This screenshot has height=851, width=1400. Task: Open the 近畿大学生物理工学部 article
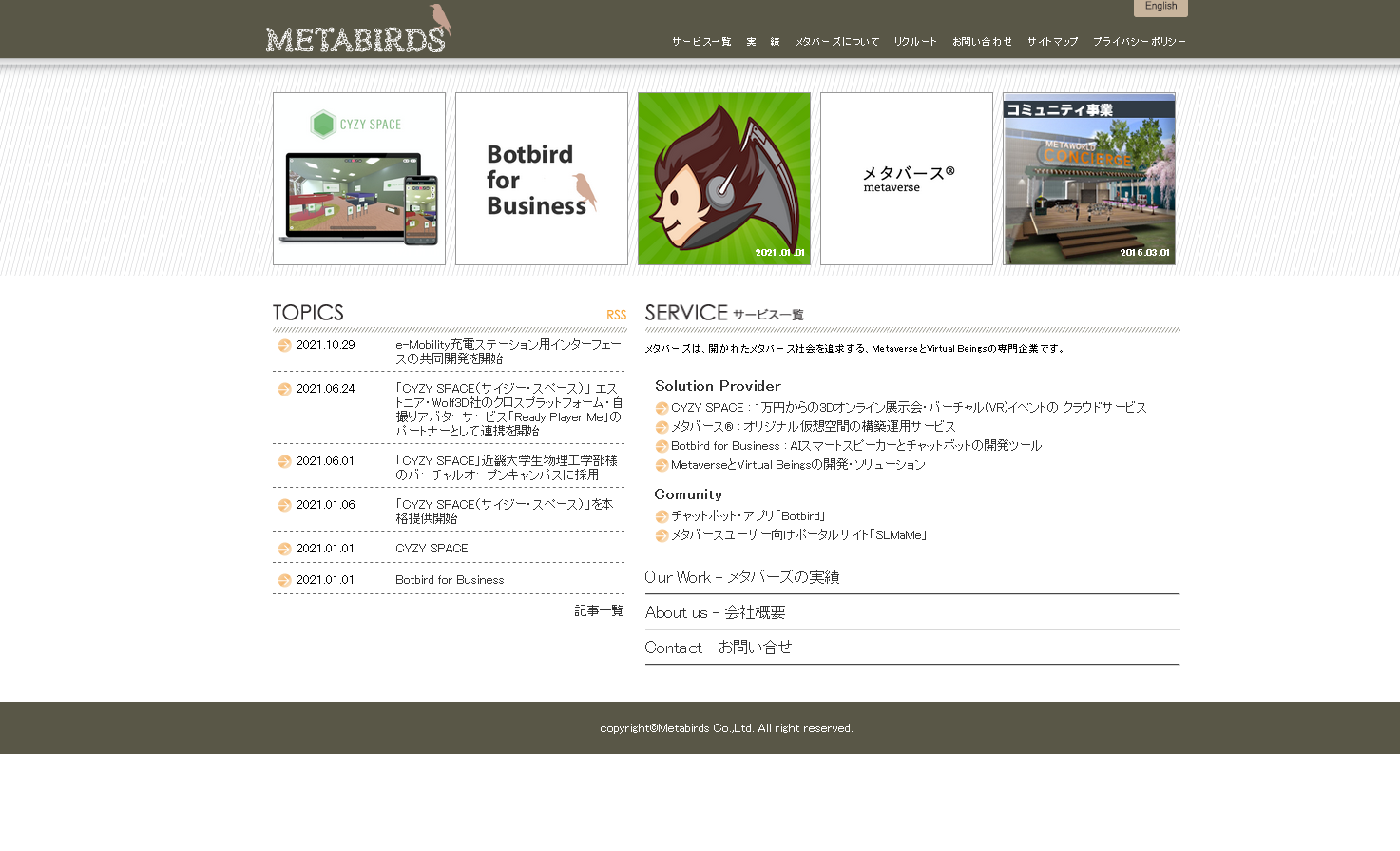[507, 468]
